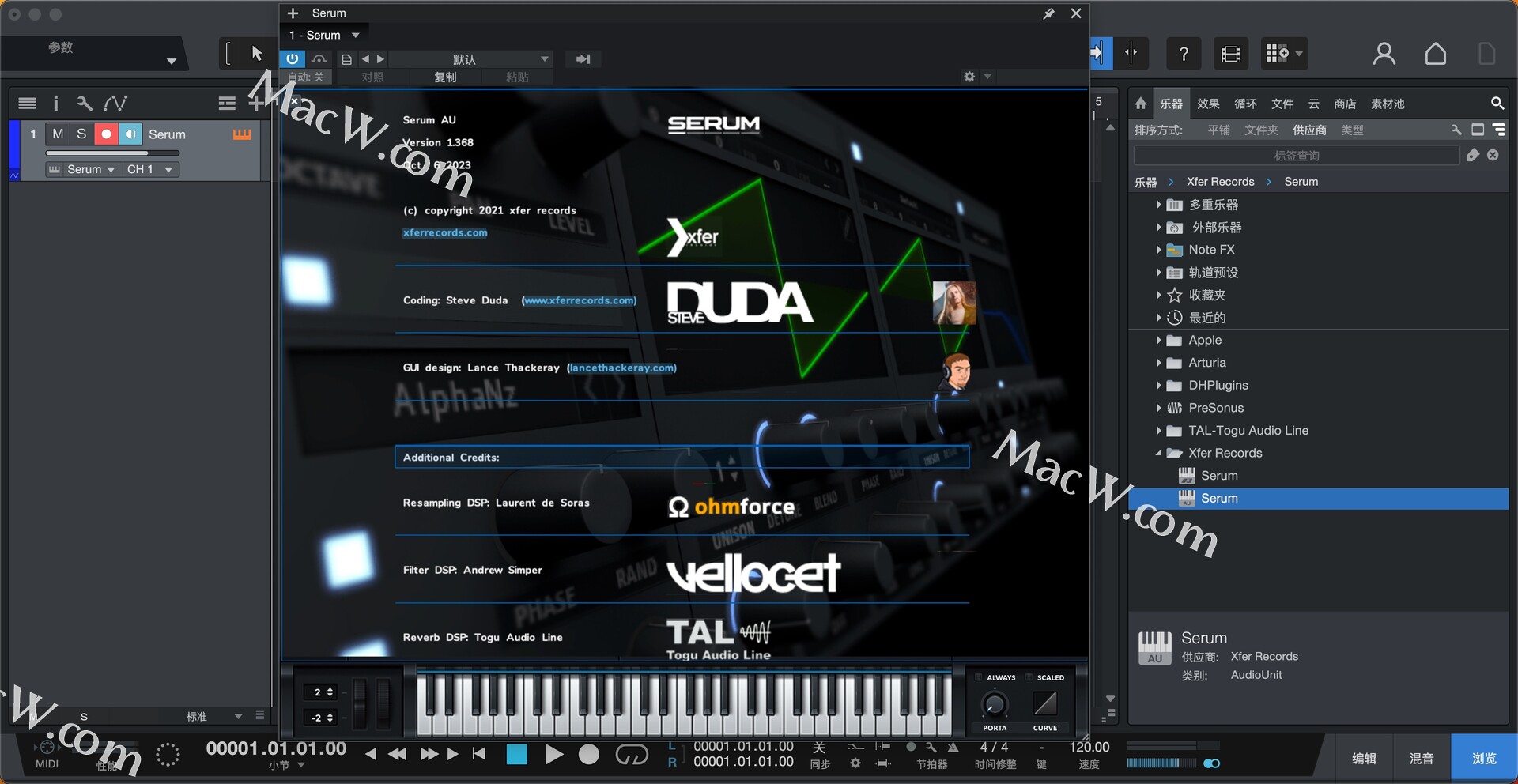Open the inspector info icon

click(x=55, y=103)
